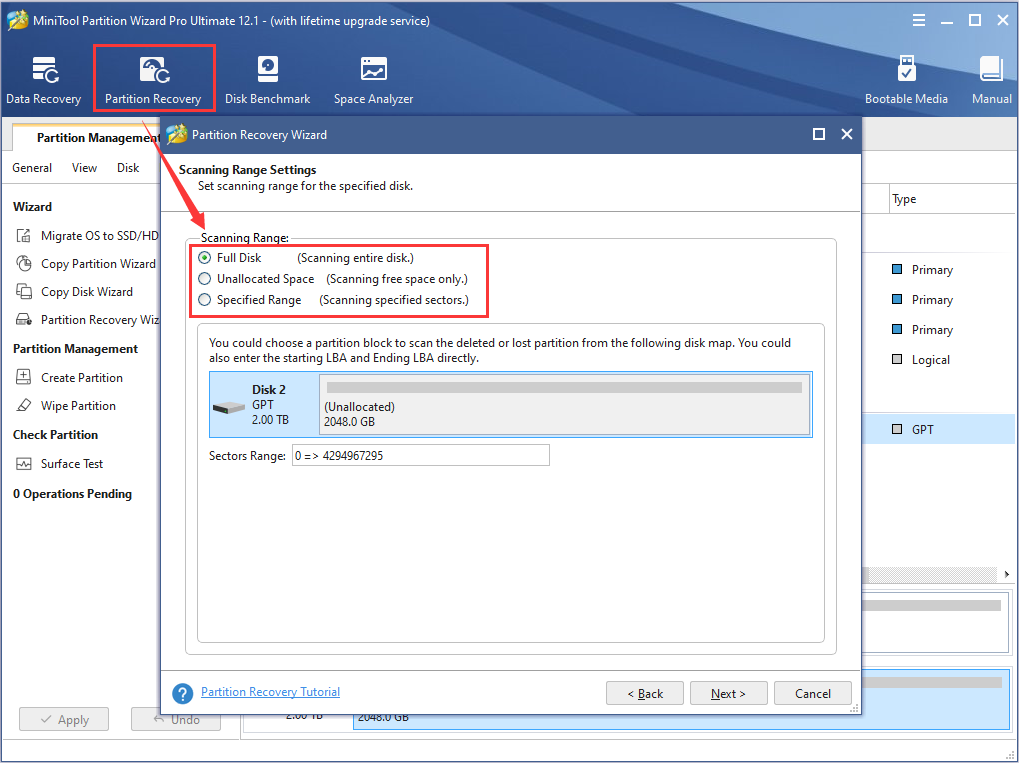Open the General menu
Screen dimensions: 1019x763
[32, 168]
